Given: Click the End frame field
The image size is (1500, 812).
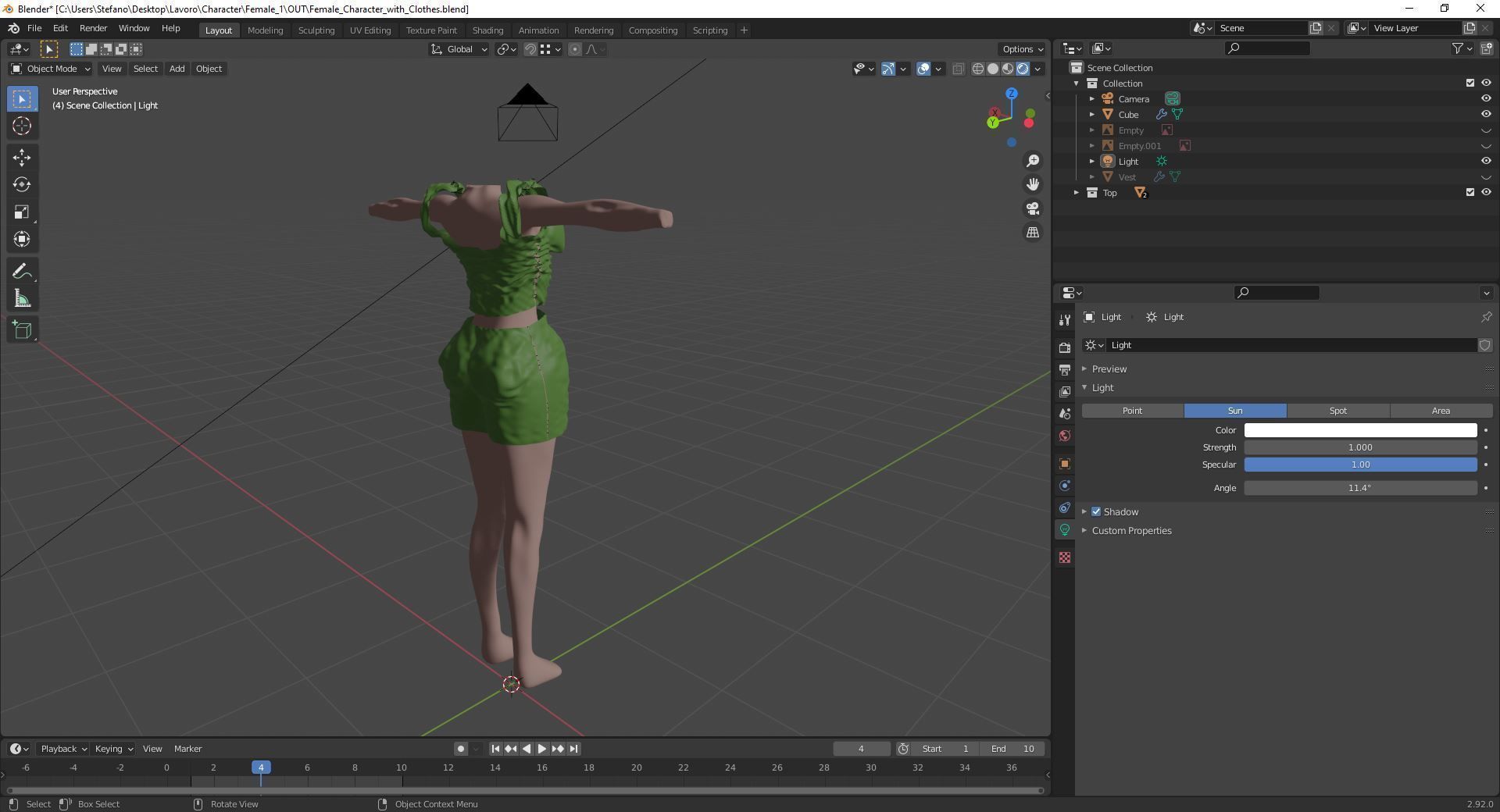Looking at the screenshot, I should click(1013, 749).
